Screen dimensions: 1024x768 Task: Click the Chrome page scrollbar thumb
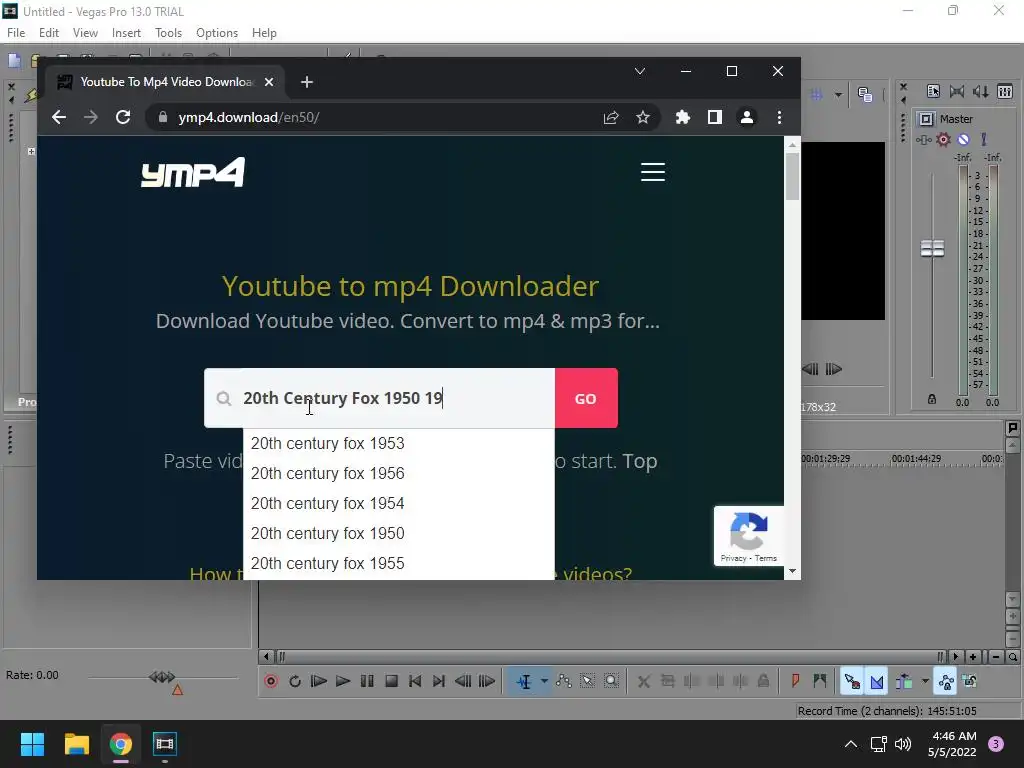point(792,176)
